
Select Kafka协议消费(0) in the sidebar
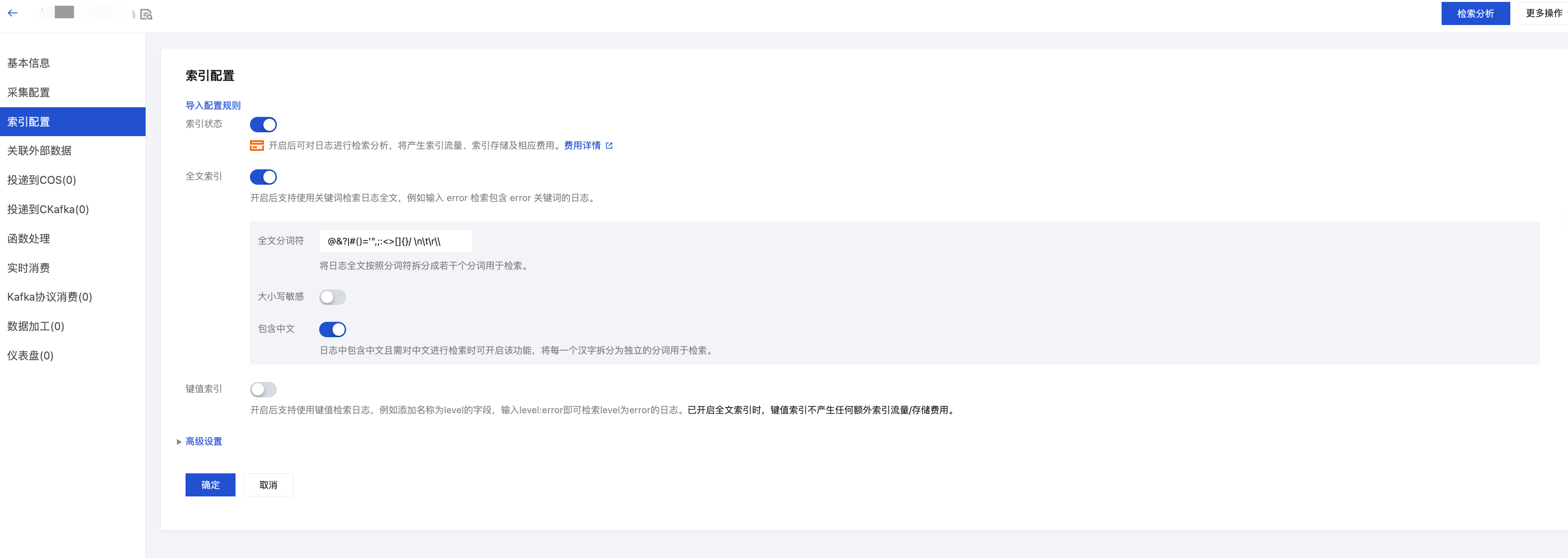point(73,297)
